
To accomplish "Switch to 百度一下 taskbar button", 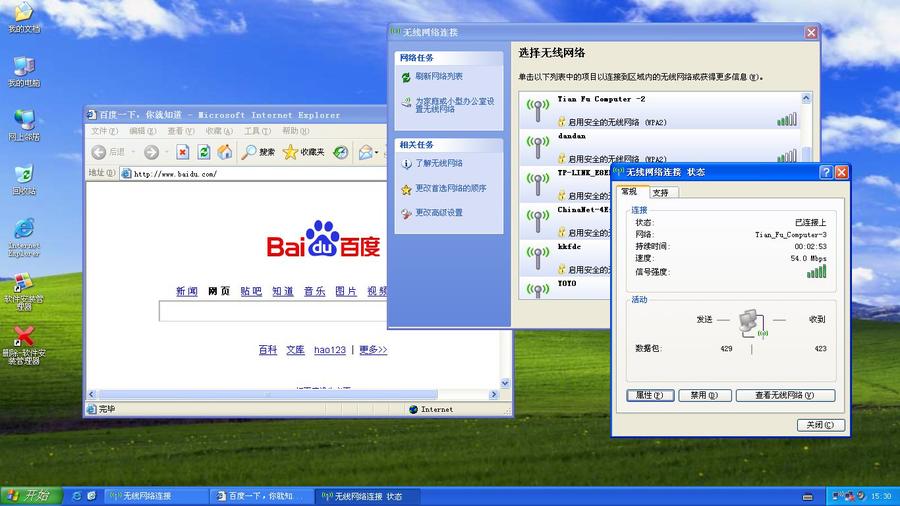I will tap(262, 496).
